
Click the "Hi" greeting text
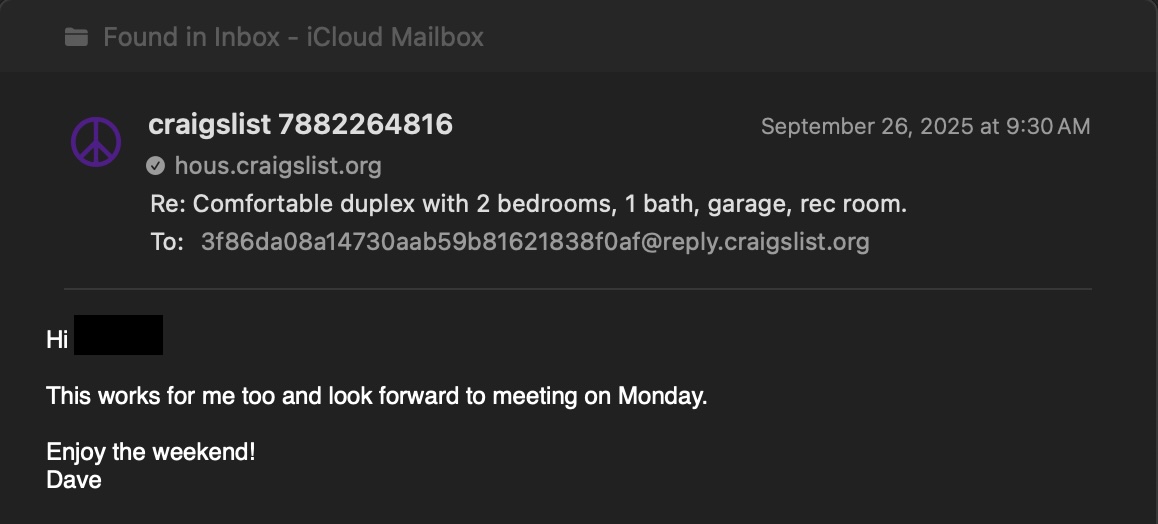[x=57, y=340]
